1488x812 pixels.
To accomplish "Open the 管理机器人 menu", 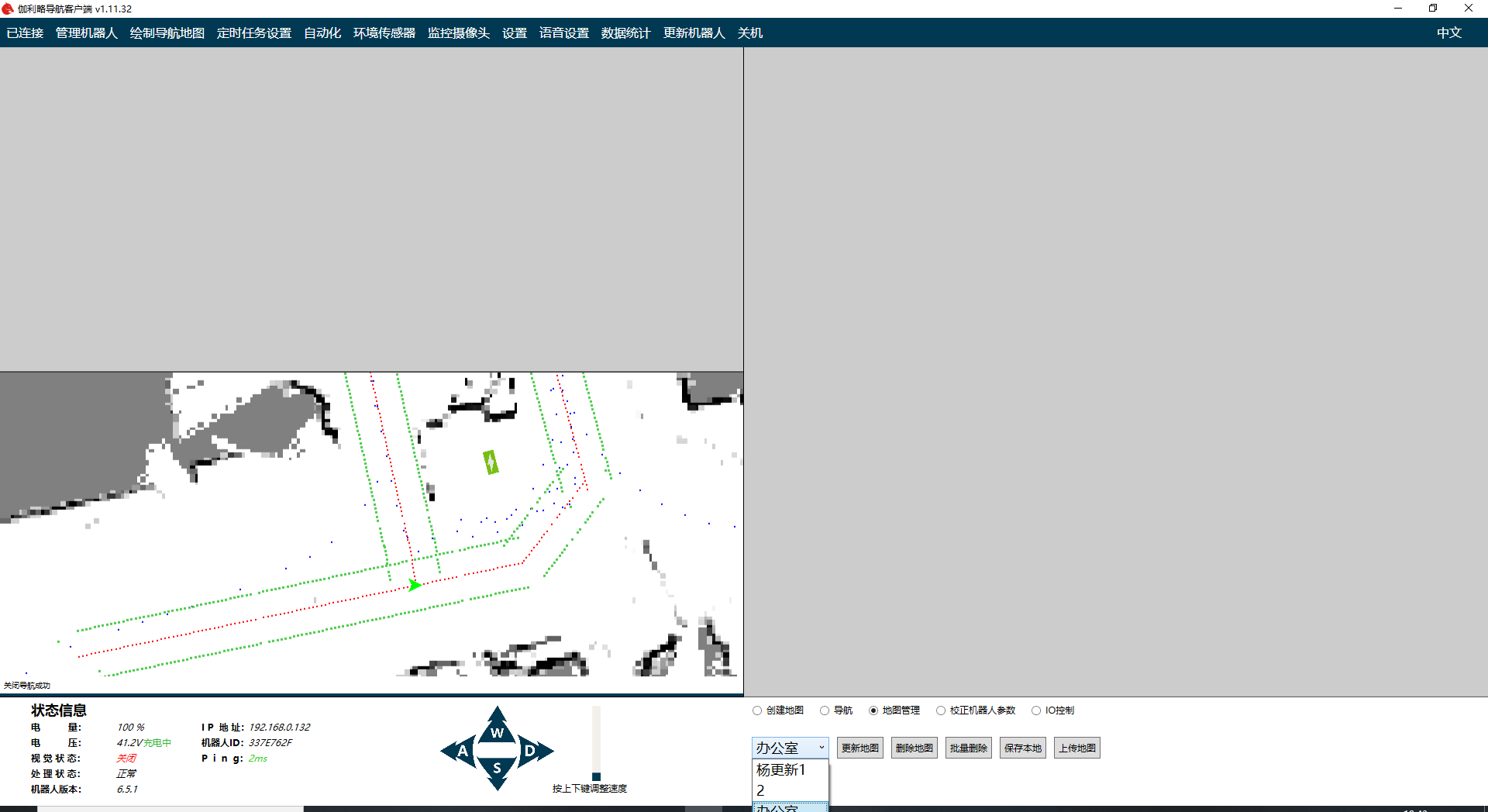I will (86, 33).
